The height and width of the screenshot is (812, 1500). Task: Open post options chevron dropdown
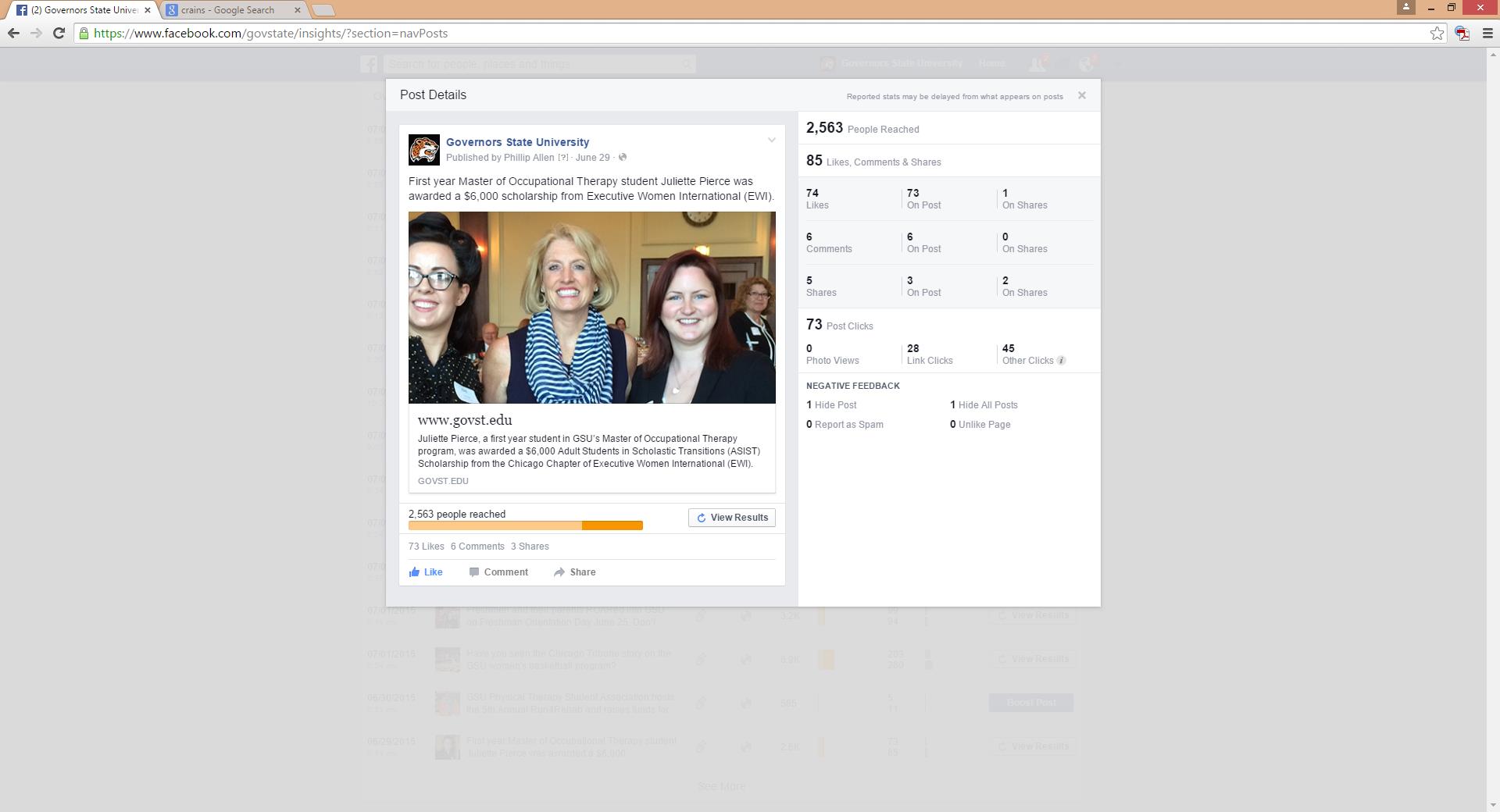771,141
